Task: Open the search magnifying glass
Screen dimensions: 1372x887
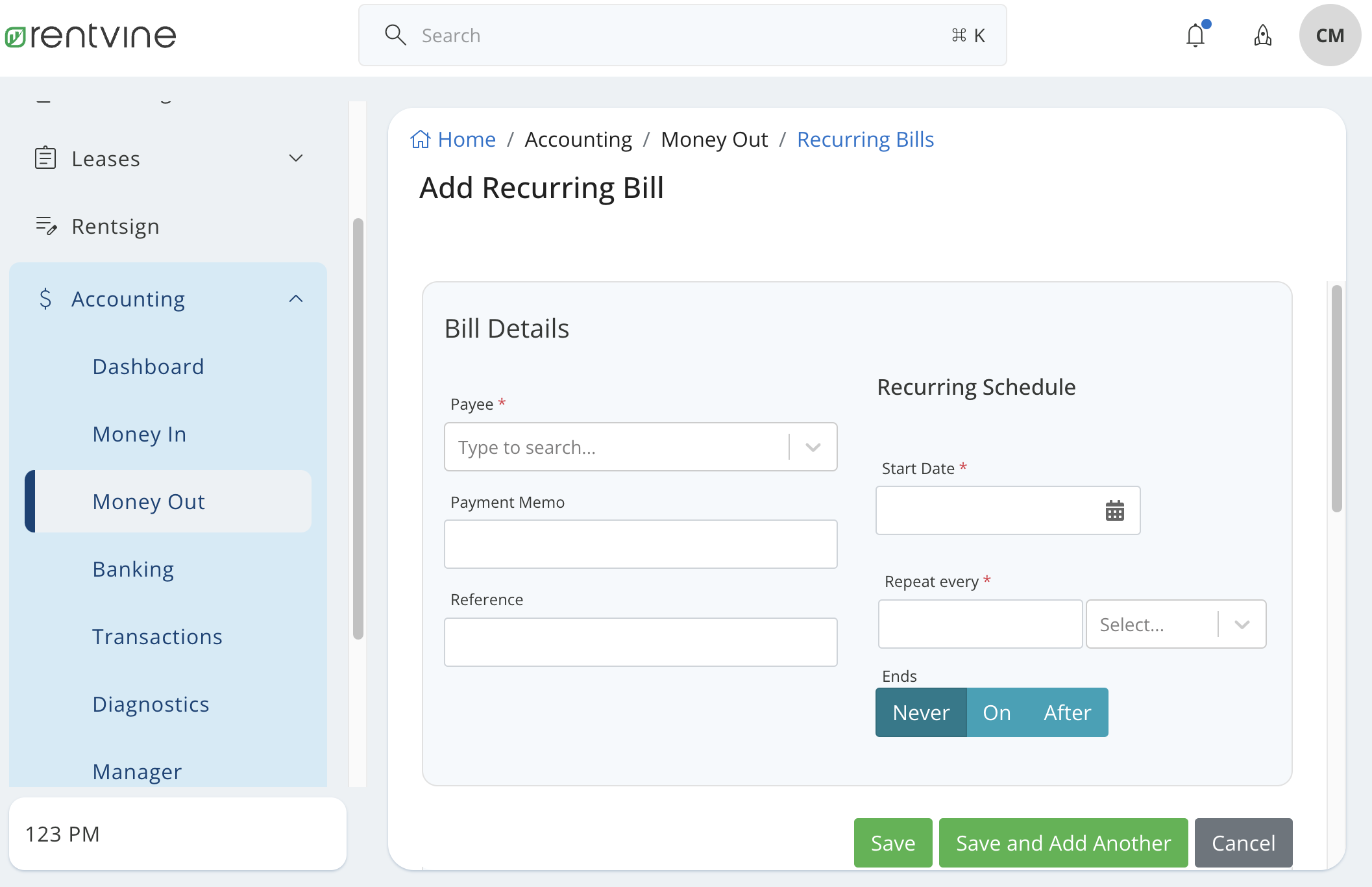Action: tap(395, 35)
